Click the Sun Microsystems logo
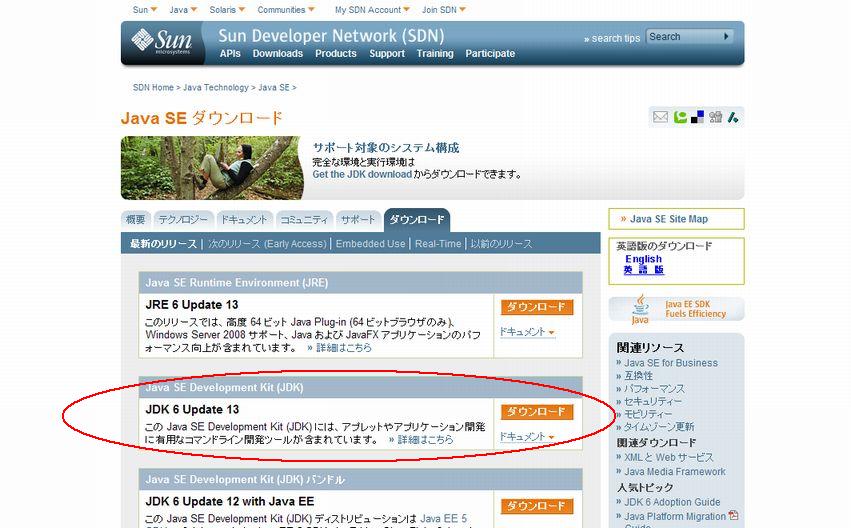 click(x=162, y=41)
